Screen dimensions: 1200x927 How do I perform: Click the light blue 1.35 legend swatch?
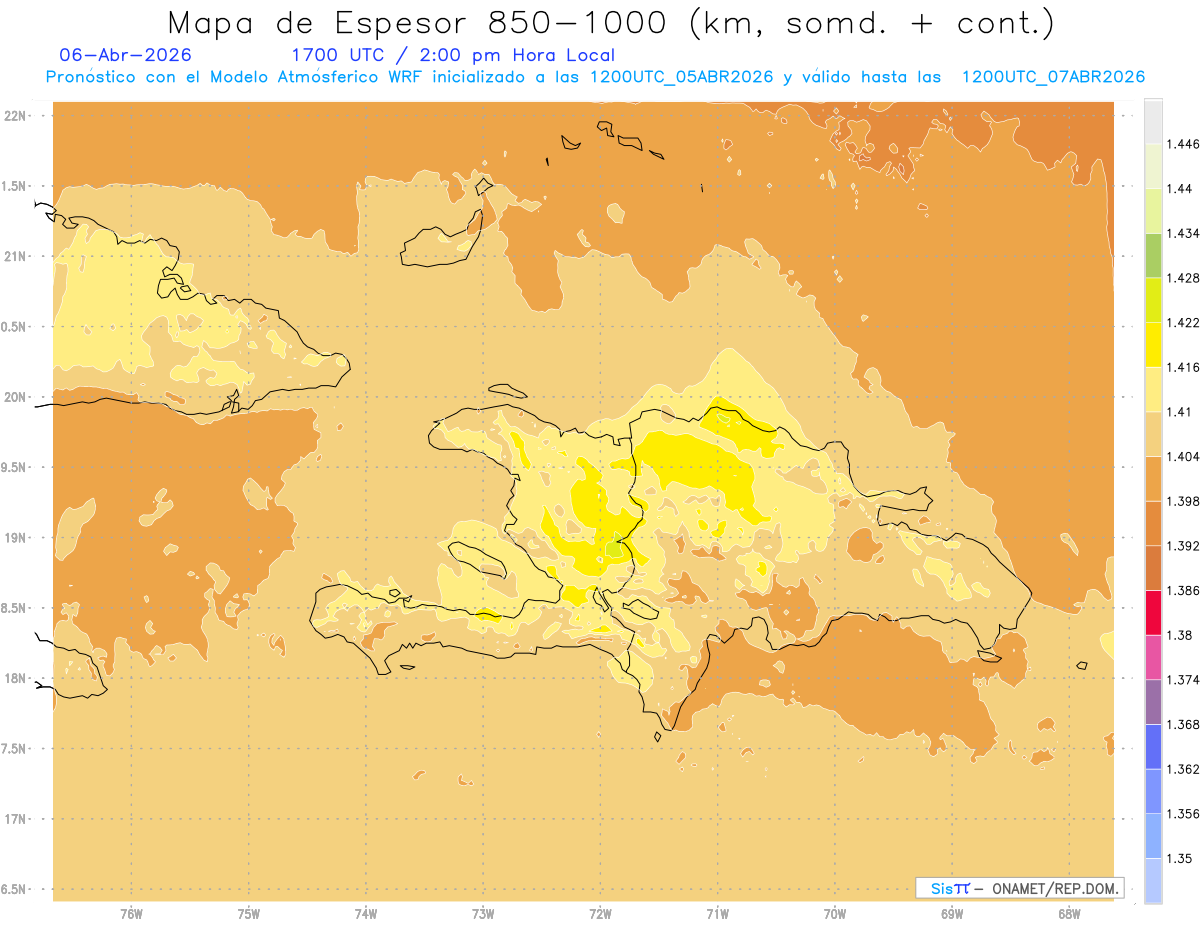[1153, 836]
